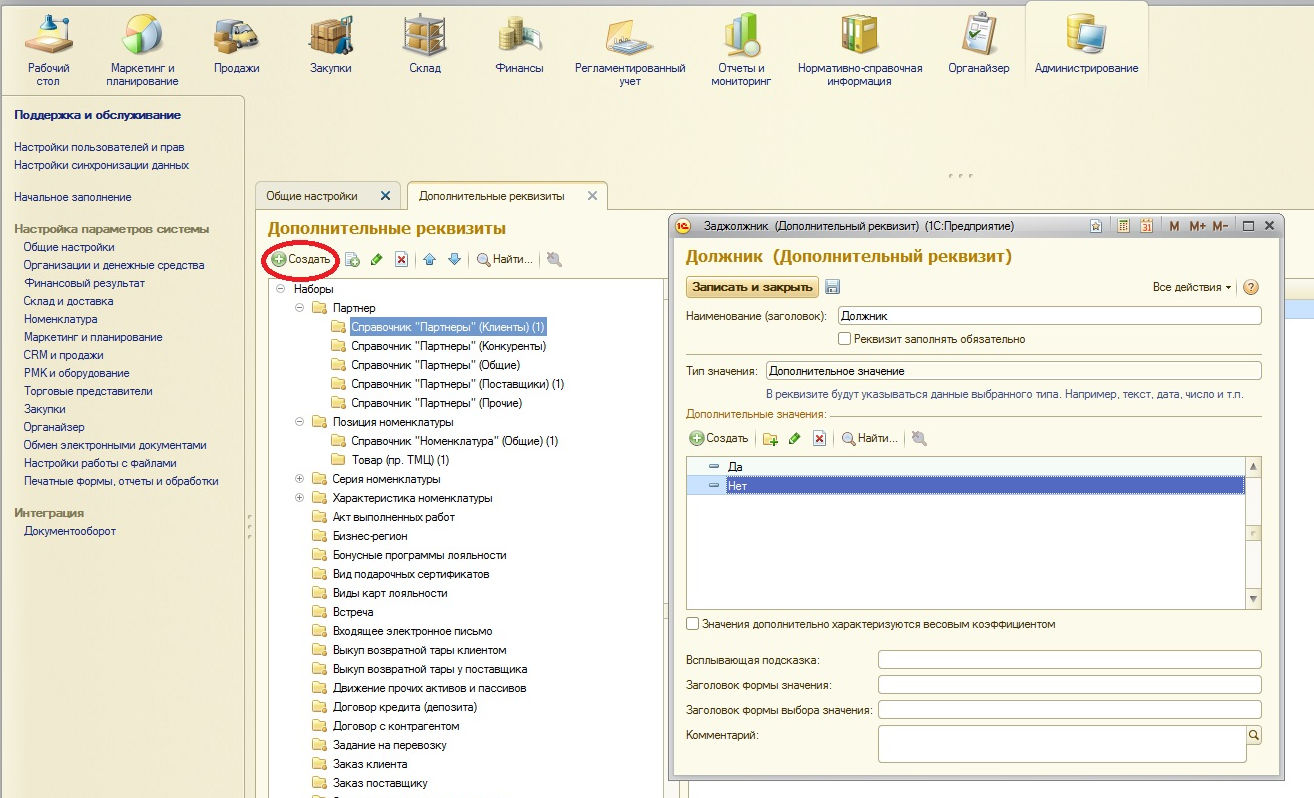The width and height of the screenshot is (1314, 798).
Task: Close the Дополнительные реквизиты tab
Action: point(592,196)
